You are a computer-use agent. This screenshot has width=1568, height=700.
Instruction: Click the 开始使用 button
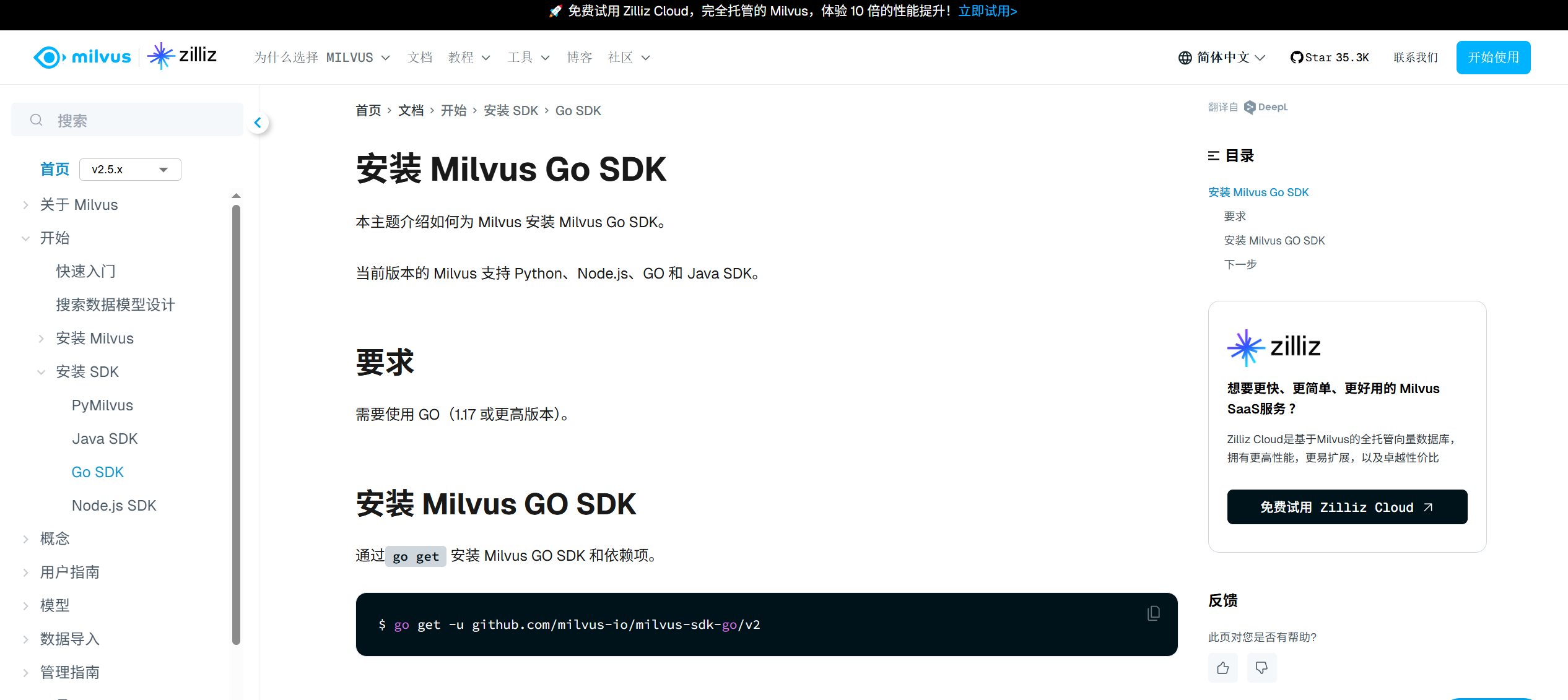(1492, 58)
